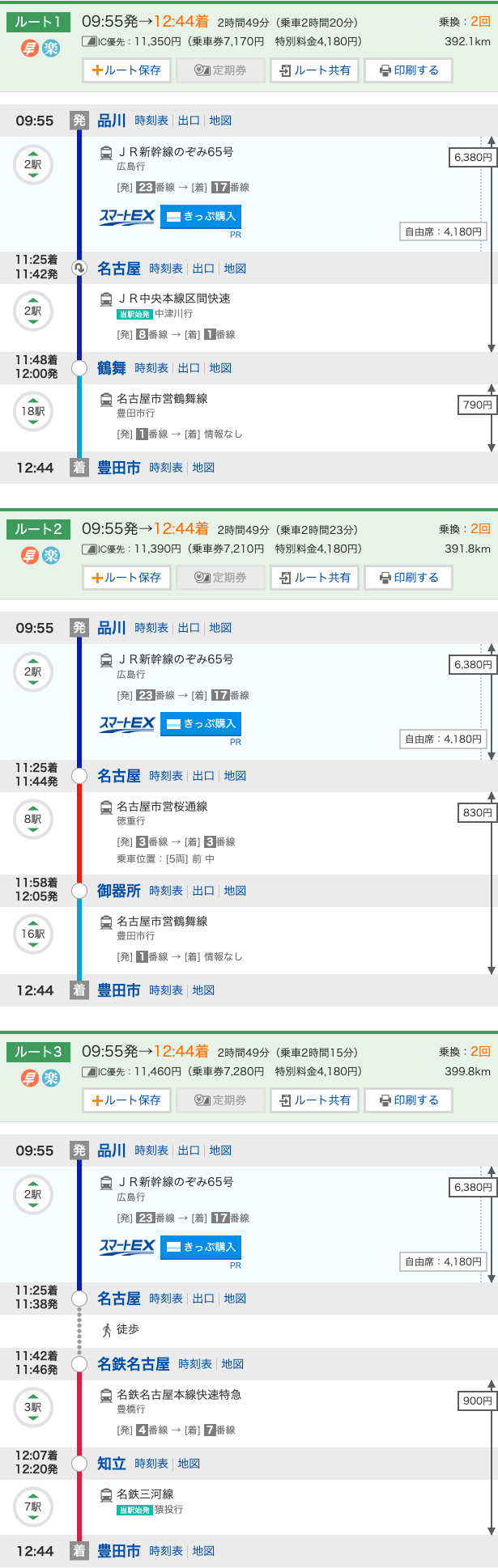Open 出口 info for 名古屋 in Route 1
The image size is (498, 1568).
(203, 269)
